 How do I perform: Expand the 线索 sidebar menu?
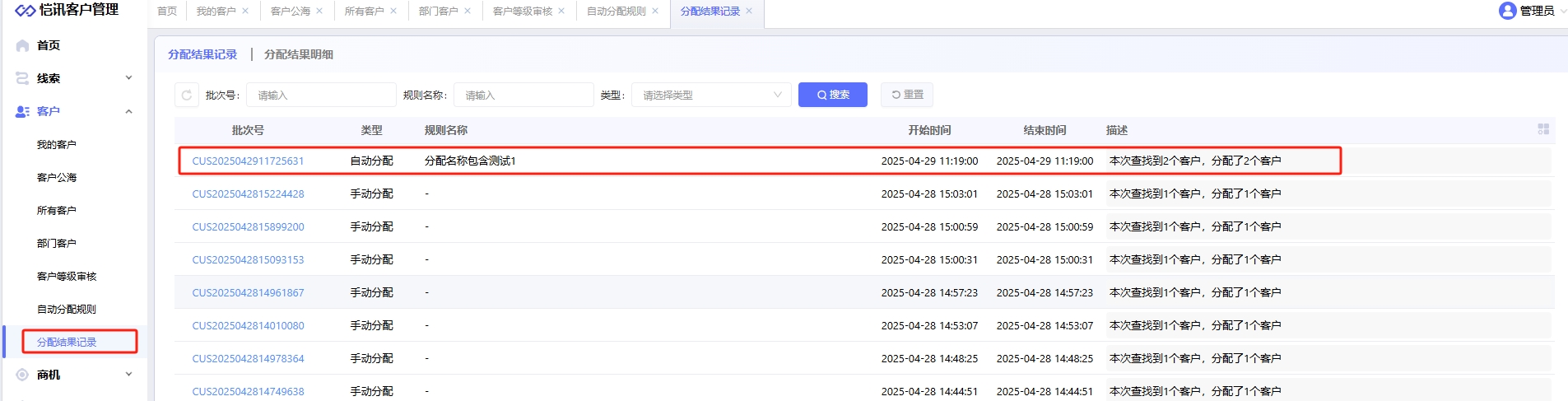(x=128, y=78)
